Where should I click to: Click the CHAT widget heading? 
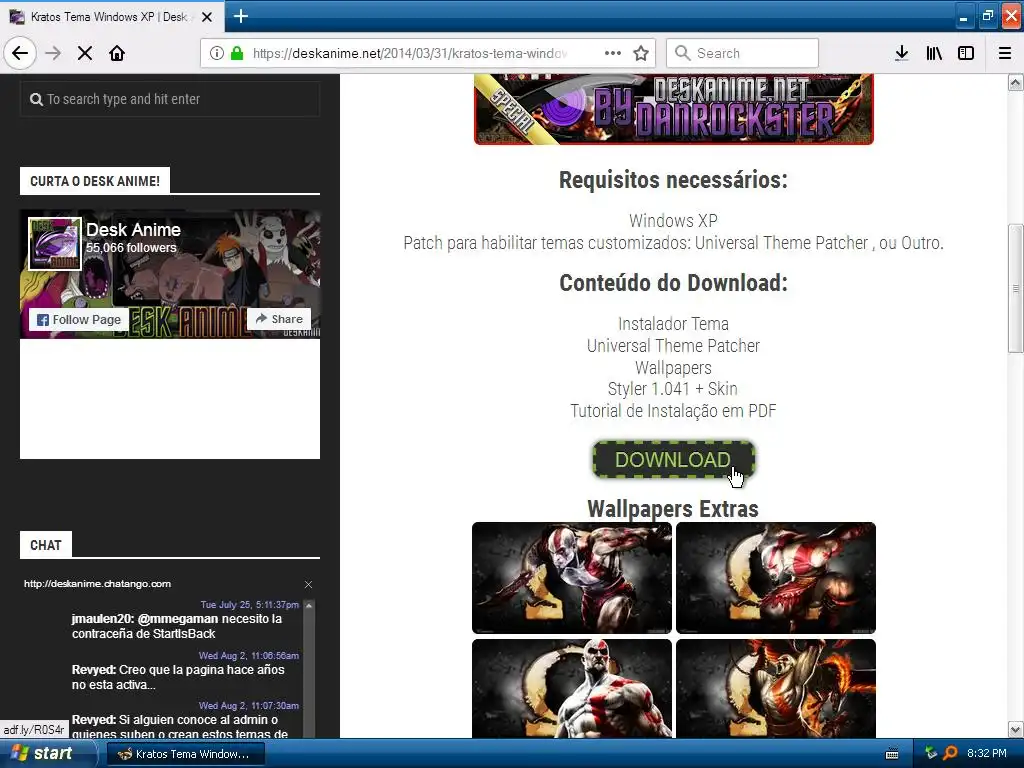tap(46, 545)
